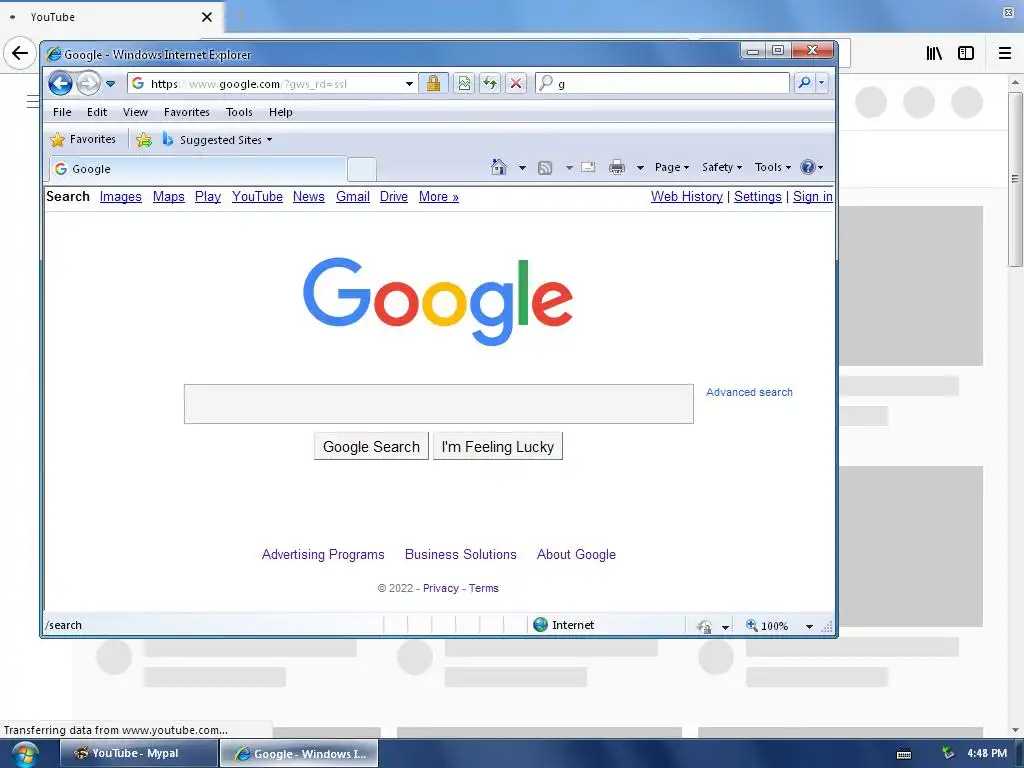The height and width of the screenshot is (768, 1024).
Task: Click the on-screen keyboard tray icon
Action: click(x=904, y=754)
